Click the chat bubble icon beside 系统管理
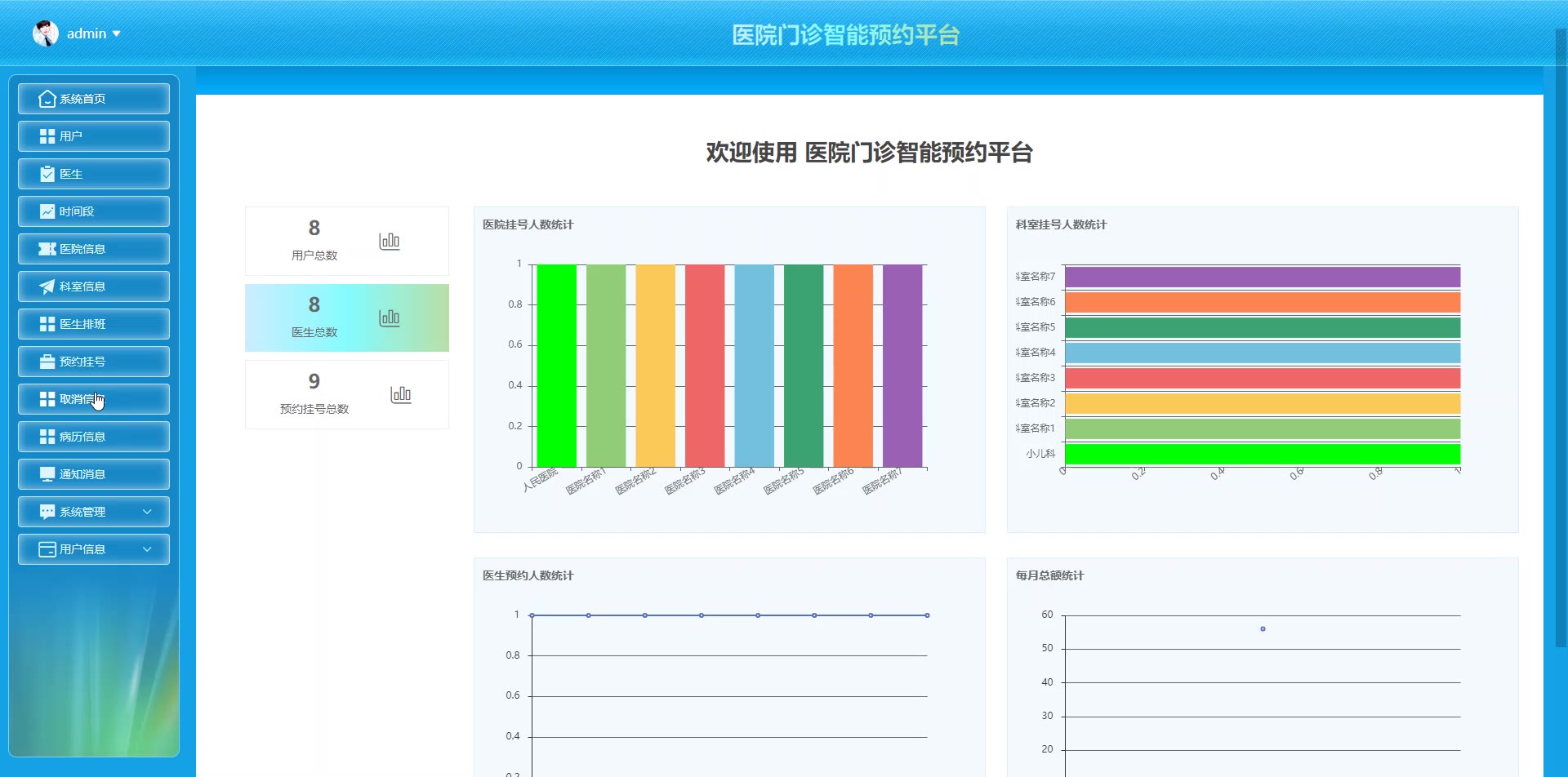 pyautogui.click(x=47, y=512)
